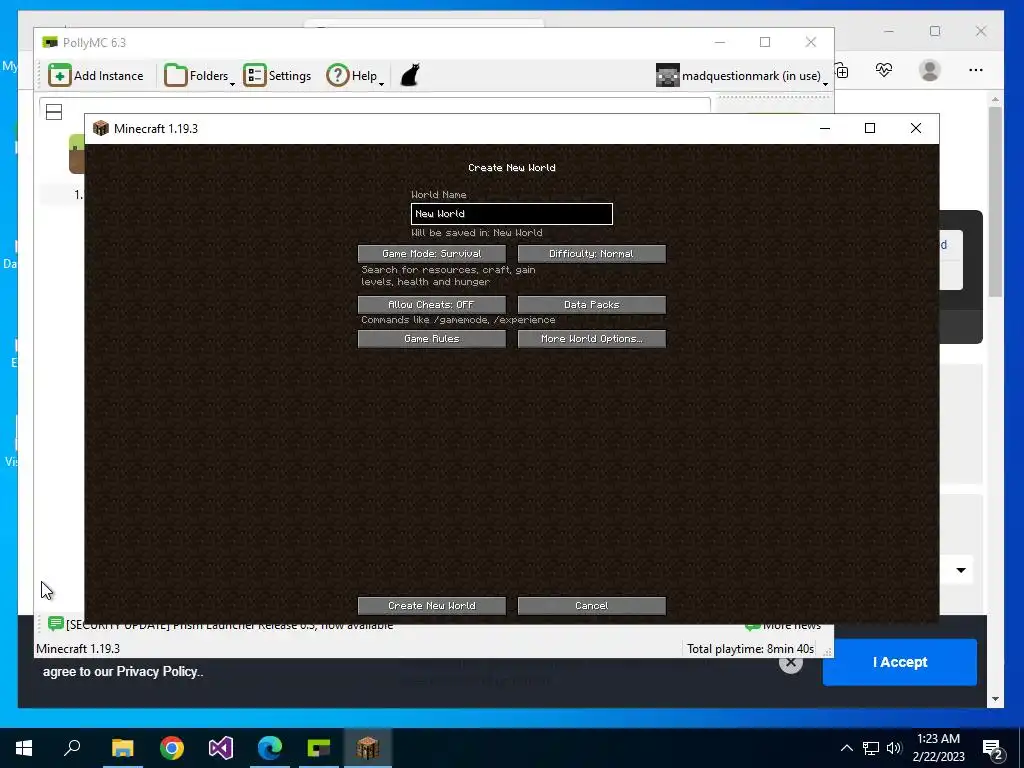
Task: Open File Explorer from taskbar
Action: point(122,748)
